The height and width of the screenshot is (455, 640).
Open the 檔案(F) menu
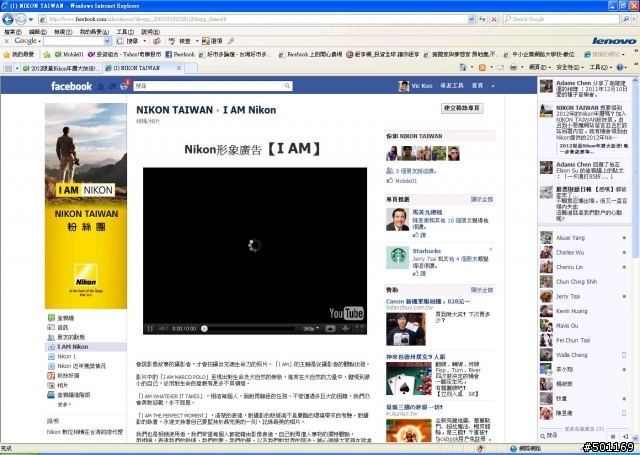point(13,32)
